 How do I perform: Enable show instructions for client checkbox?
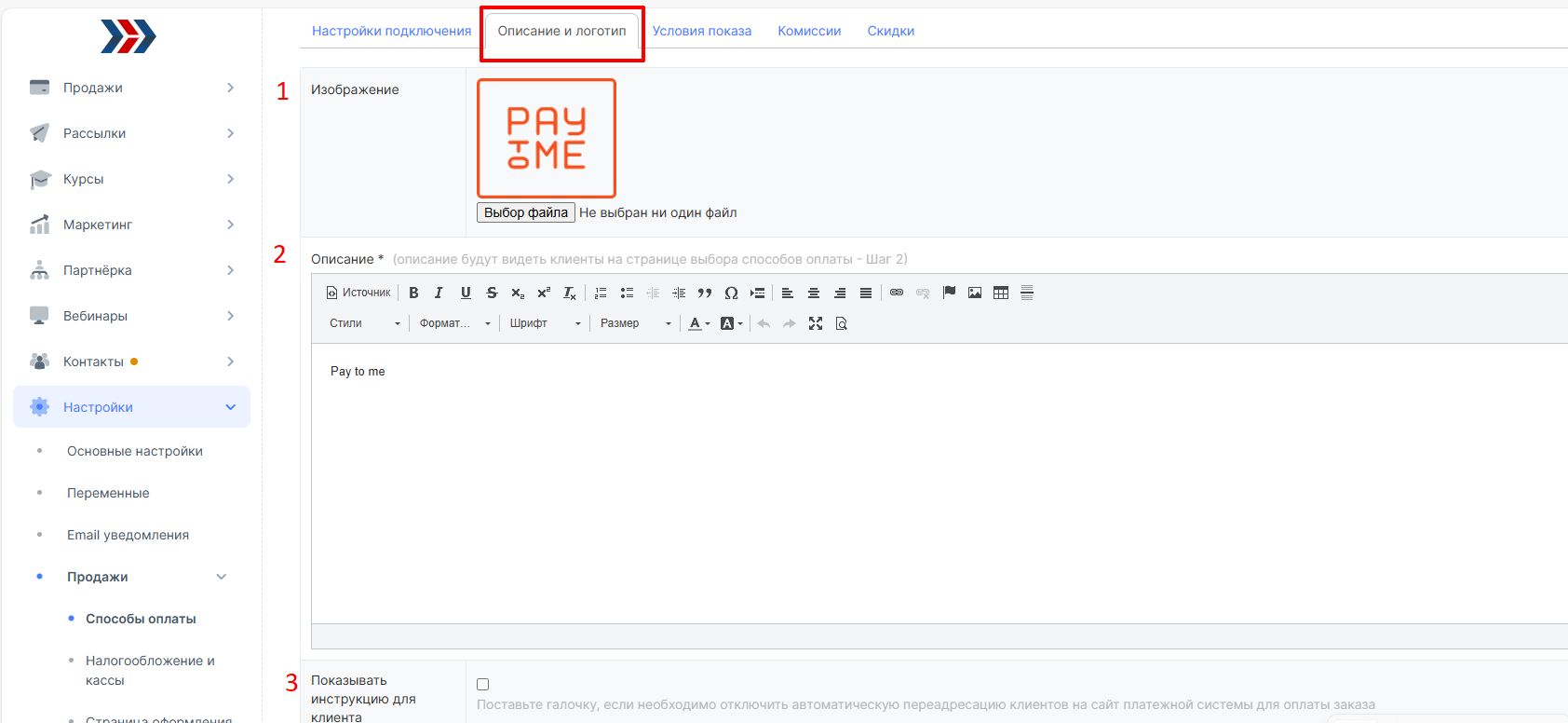click(x=482, y=684)
